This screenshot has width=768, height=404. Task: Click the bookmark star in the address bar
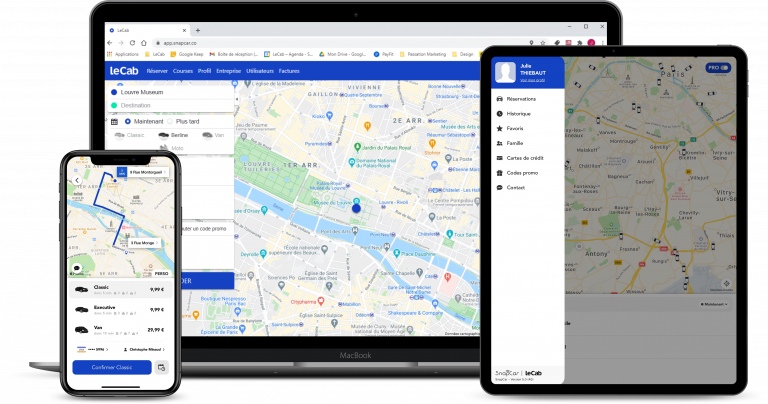pyautogui.click(x=543, y=43)
